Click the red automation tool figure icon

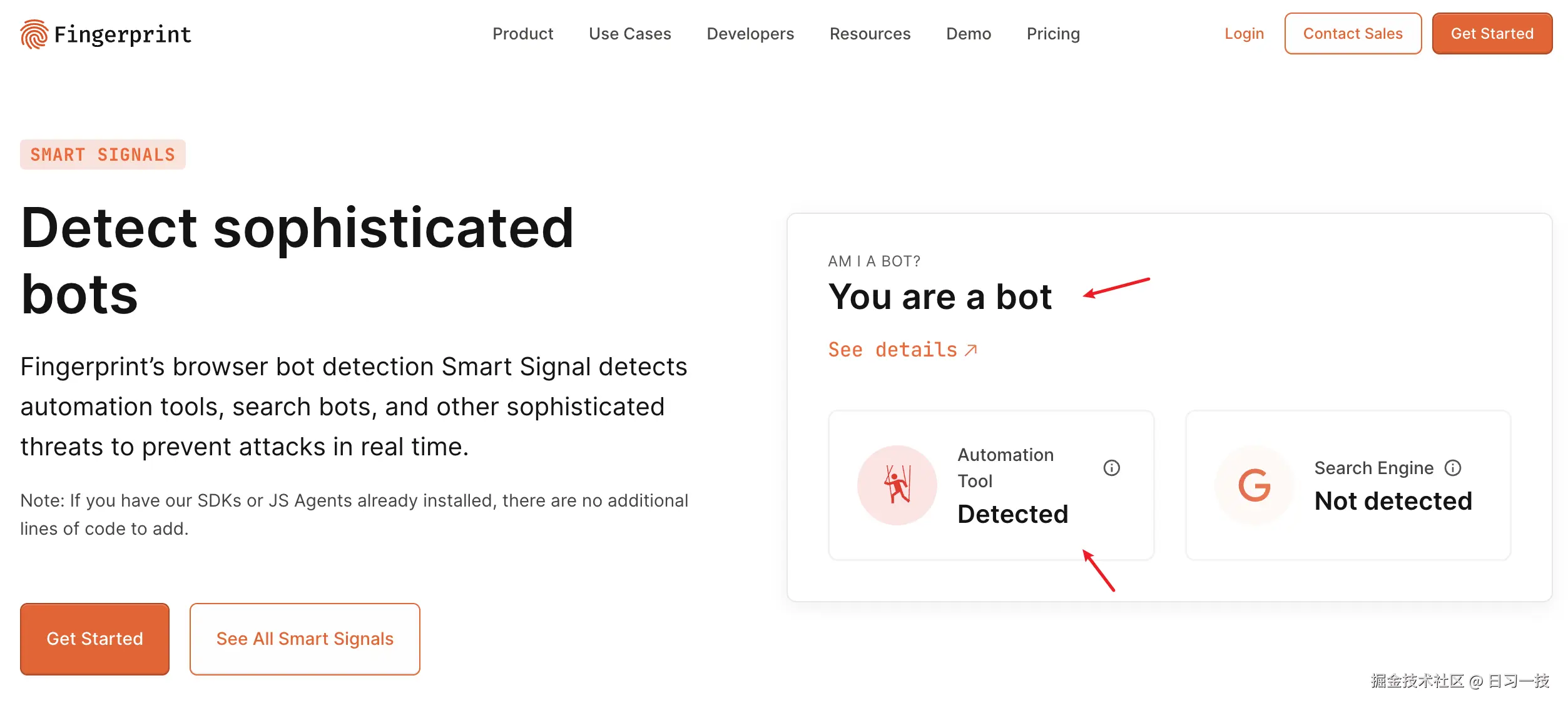coord(896,485)
